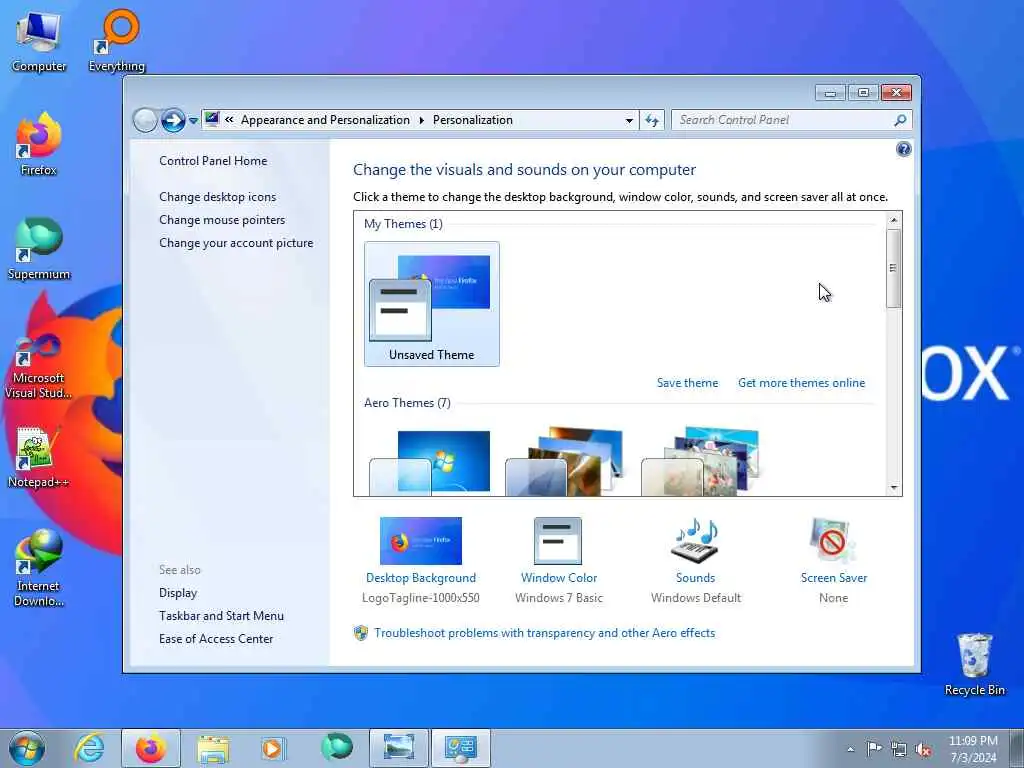Click the themes list scroll down arrow
This screenshot has height=768, width=1024.
coord(894,488)
